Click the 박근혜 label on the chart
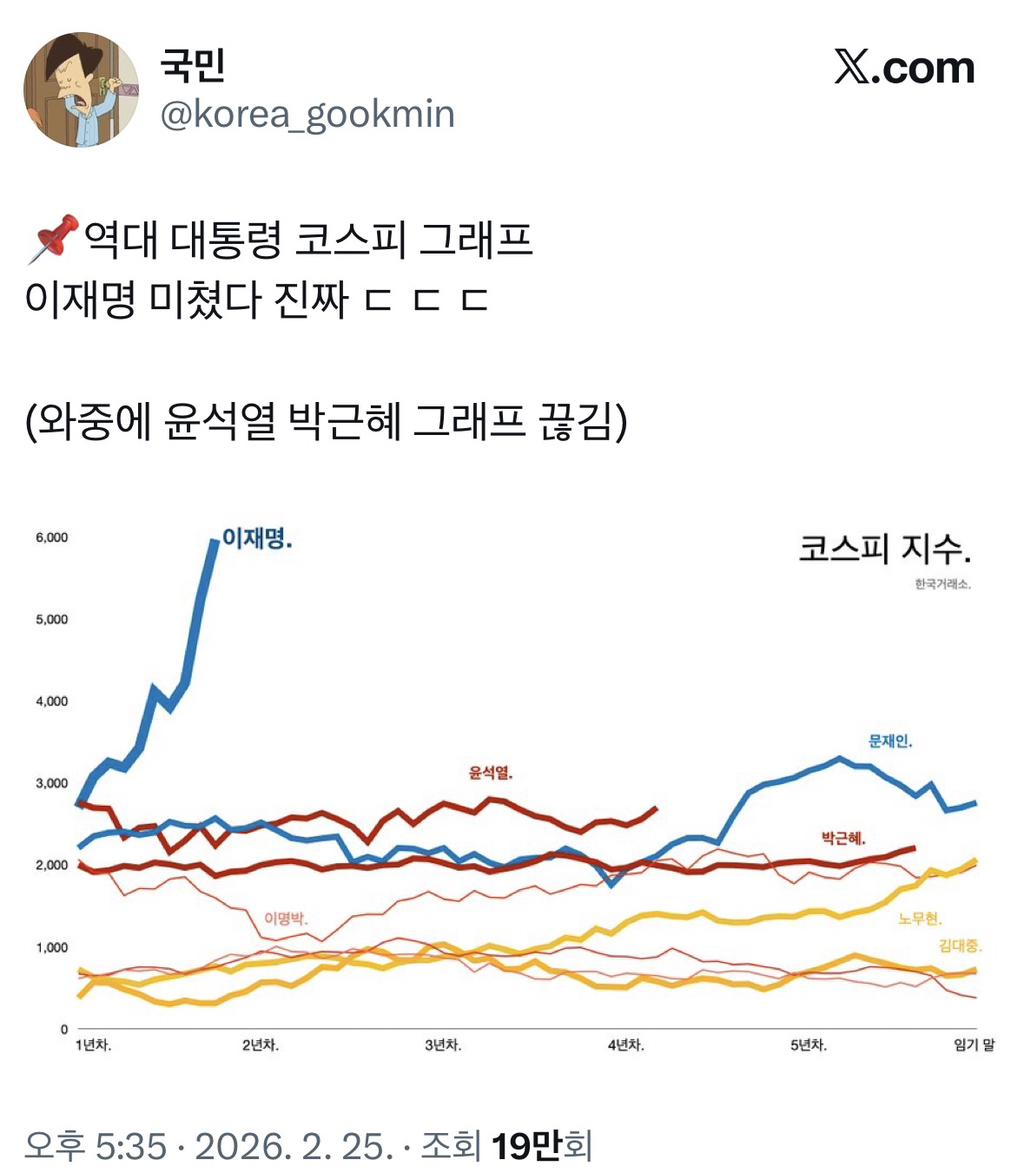Viewport: 1024px width, 1173px height. coord(842,837)
